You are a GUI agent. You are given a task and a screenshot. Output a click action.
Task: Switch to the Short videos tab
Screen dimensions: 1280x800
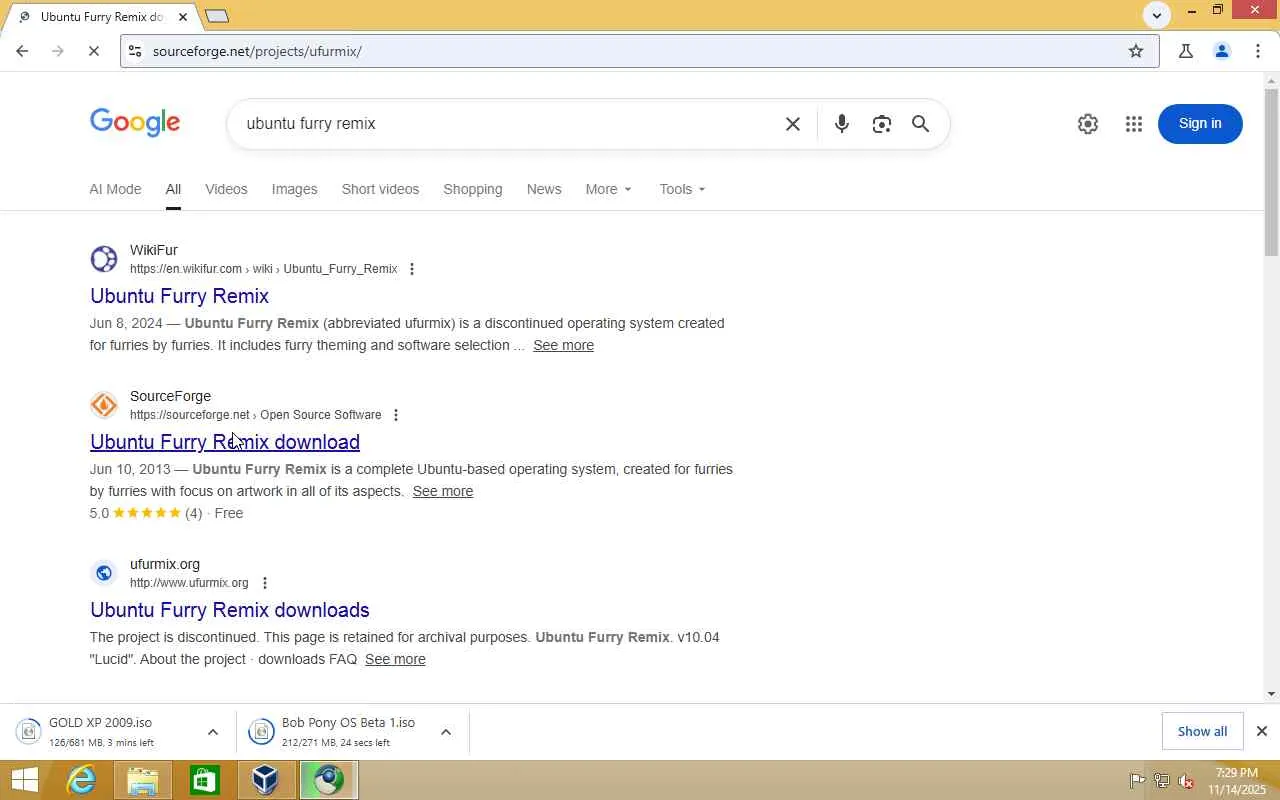(380, 189)
